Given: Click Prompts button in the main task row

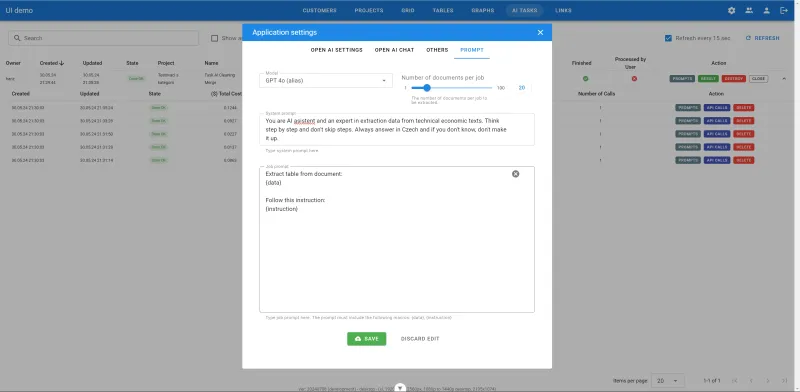Looking at the screenshot, I should pos(682,79).
